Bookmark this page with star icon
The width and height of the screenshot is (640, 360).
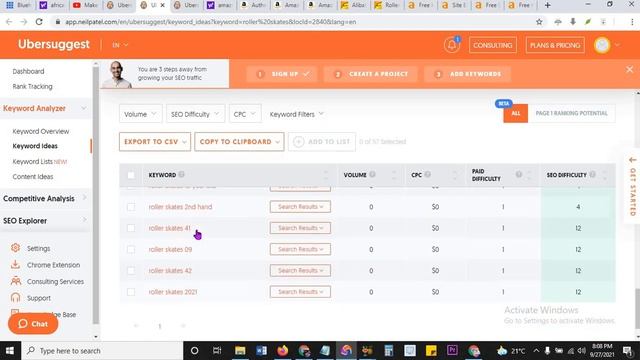pos(539,22)
